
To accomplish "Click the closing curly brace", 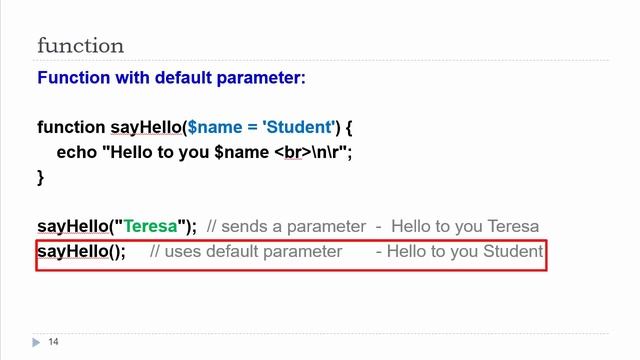I will click(40, 178).
